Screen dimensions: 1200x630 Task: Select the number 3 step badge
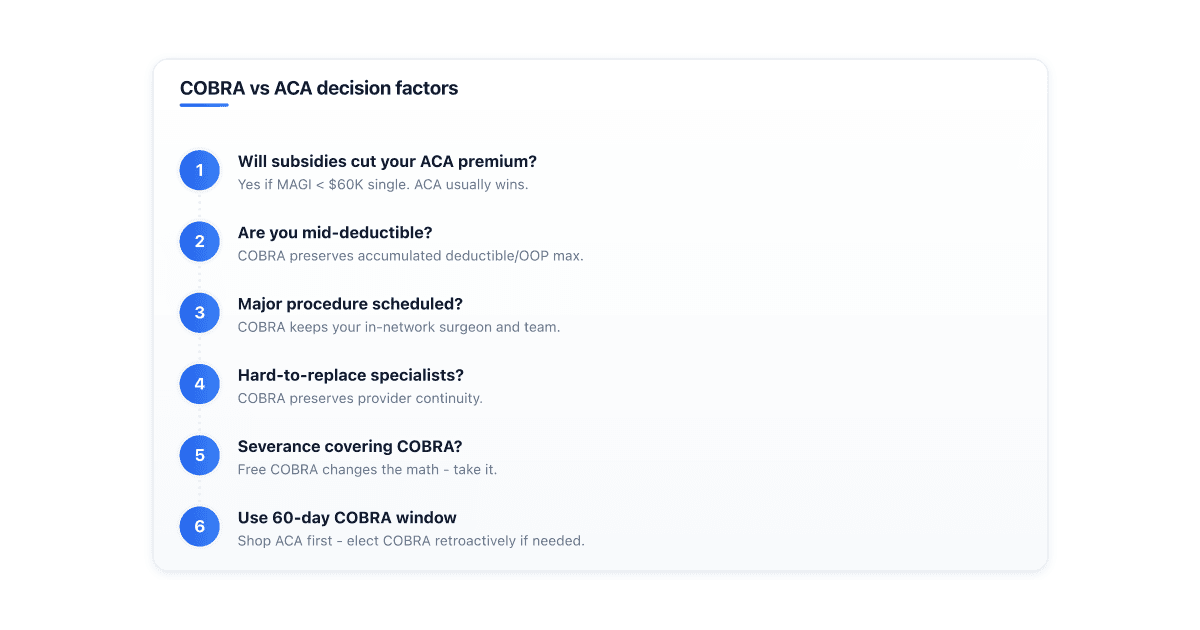199,313
